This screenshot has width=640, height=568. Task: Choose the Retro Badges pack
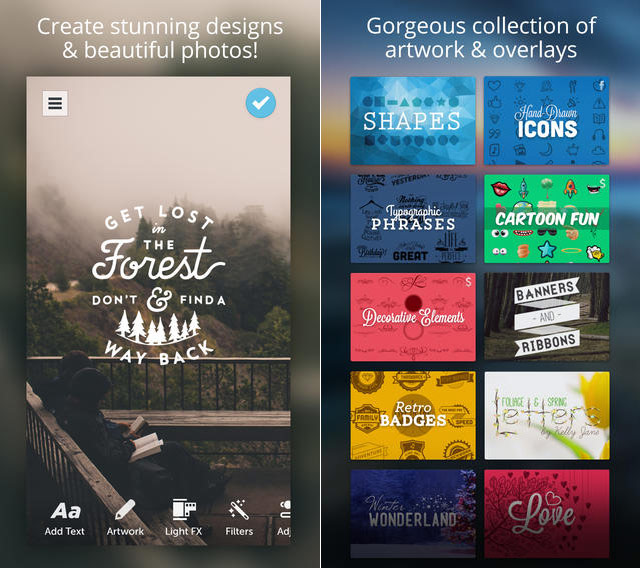click(413, 415)
